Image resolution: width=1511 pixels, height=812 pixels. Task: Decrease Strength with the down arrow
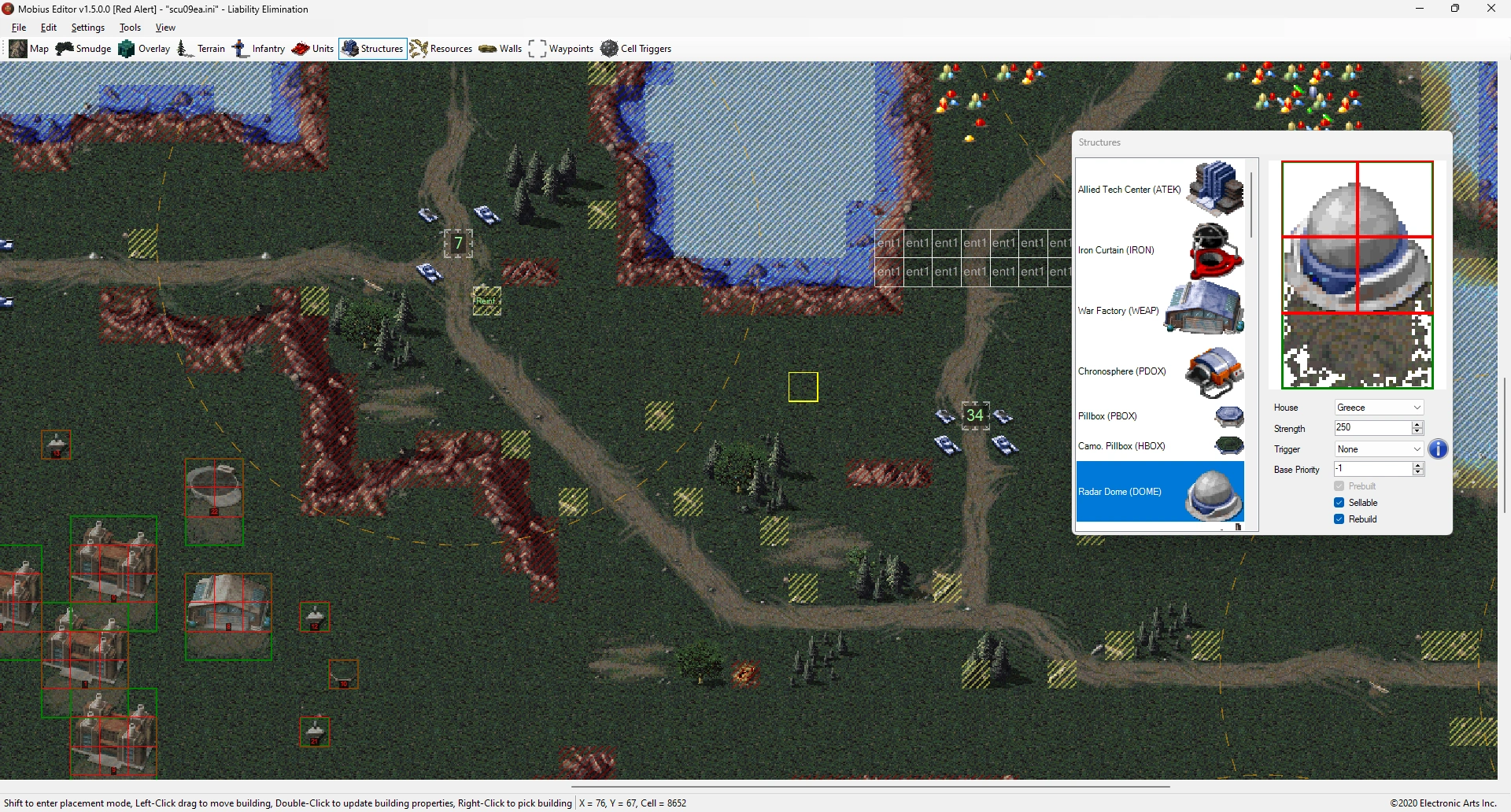pos(1417,431)
